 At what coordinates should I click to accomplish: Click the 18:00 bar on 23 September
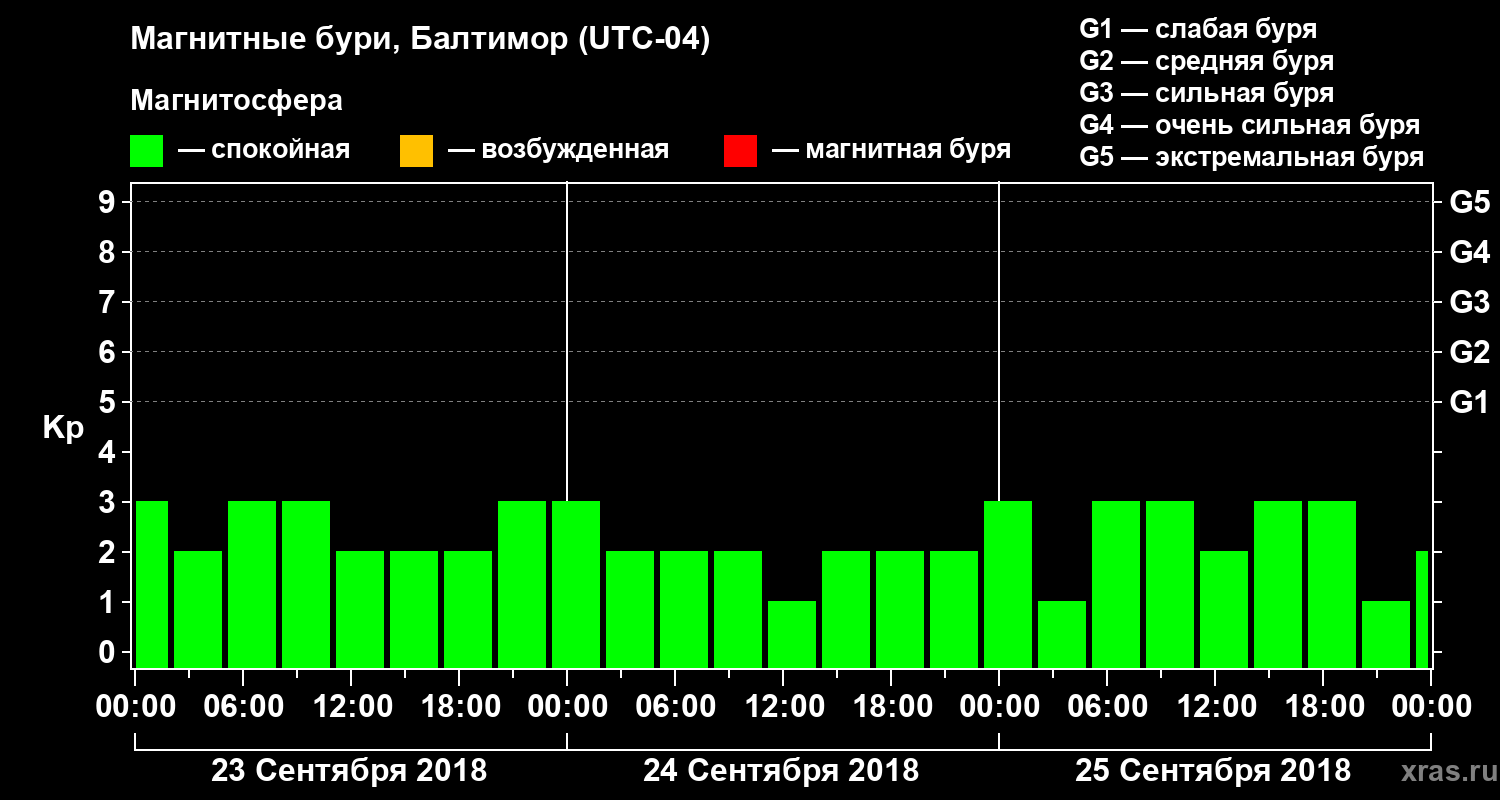pyautogui.click(x=468, y=609)
